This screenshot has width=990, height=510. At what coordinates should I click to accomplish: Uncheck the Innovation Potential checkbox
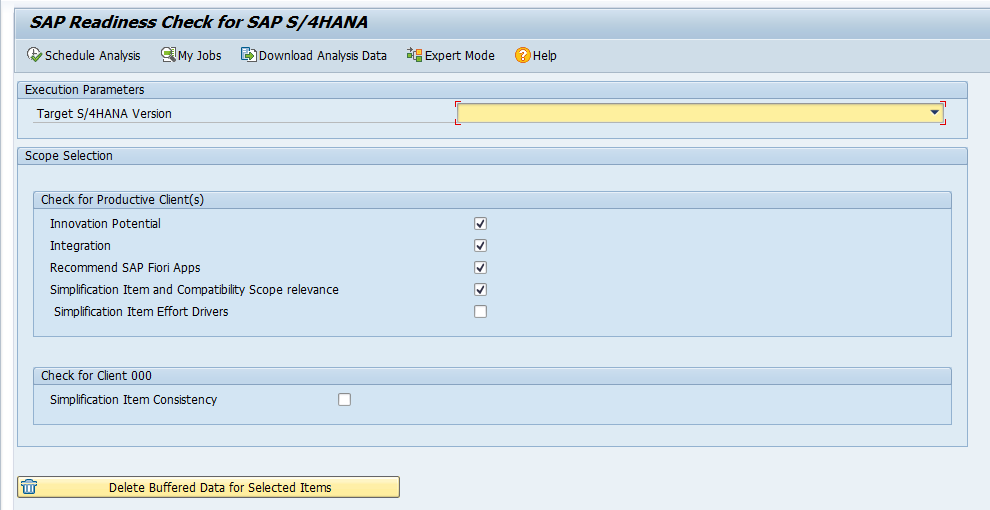(480, 223)
